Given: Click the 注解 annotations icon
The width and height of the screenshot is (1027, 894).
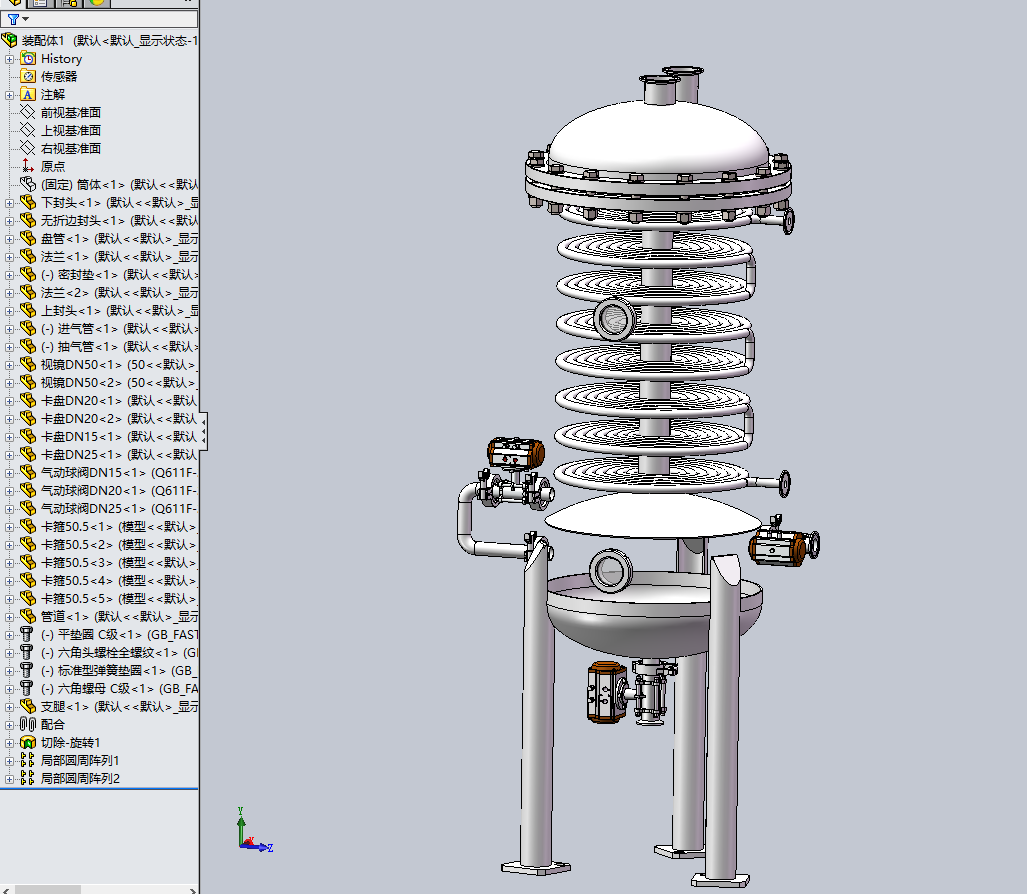Looking at the screenshot, I should coord(28,94).
